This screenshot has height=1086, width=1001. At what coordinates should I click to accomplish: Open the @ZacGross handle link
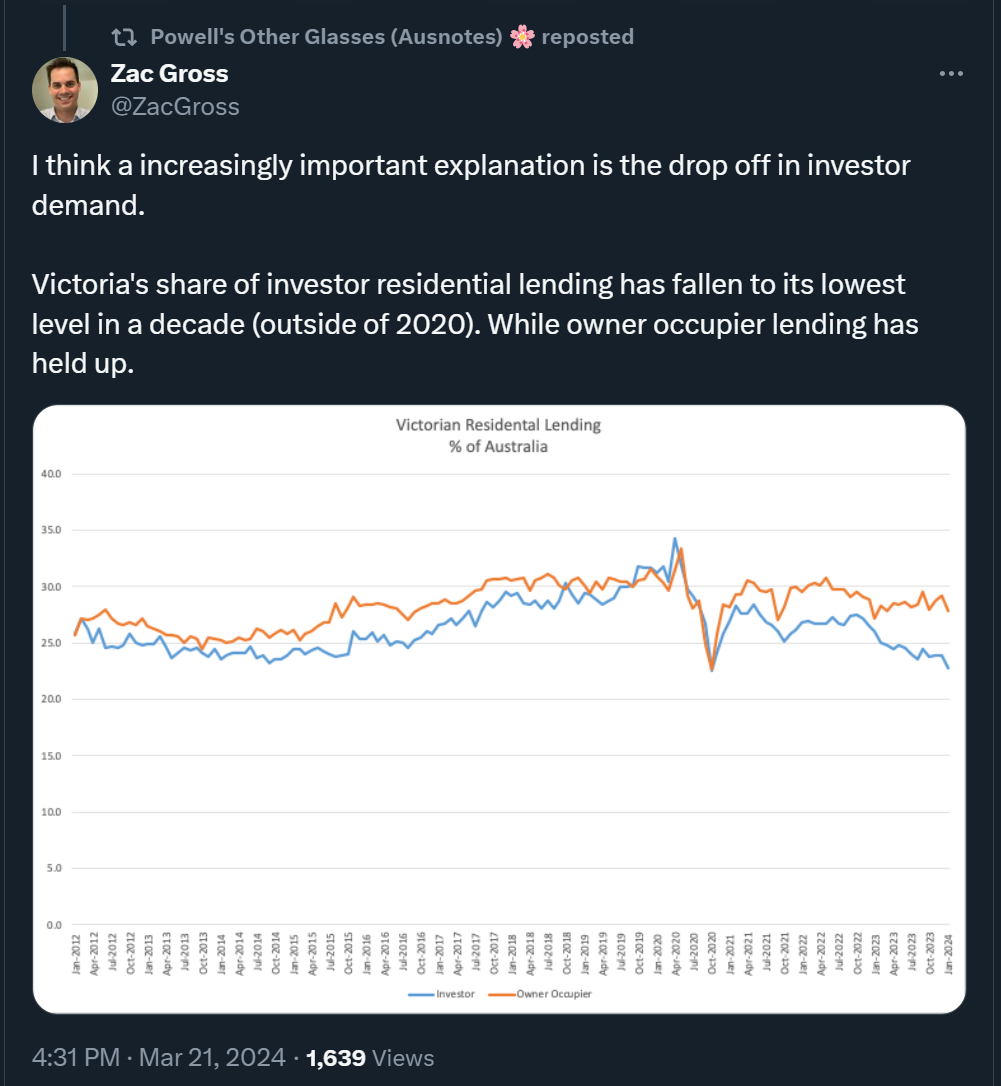tap(175, 107)
